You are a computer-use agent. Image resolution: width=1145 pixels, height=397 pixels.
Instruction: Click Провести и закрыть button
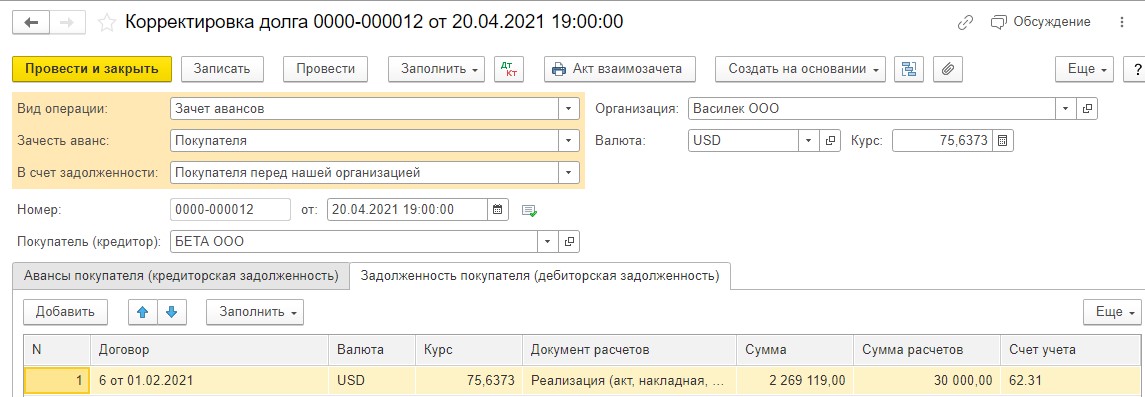92,69
